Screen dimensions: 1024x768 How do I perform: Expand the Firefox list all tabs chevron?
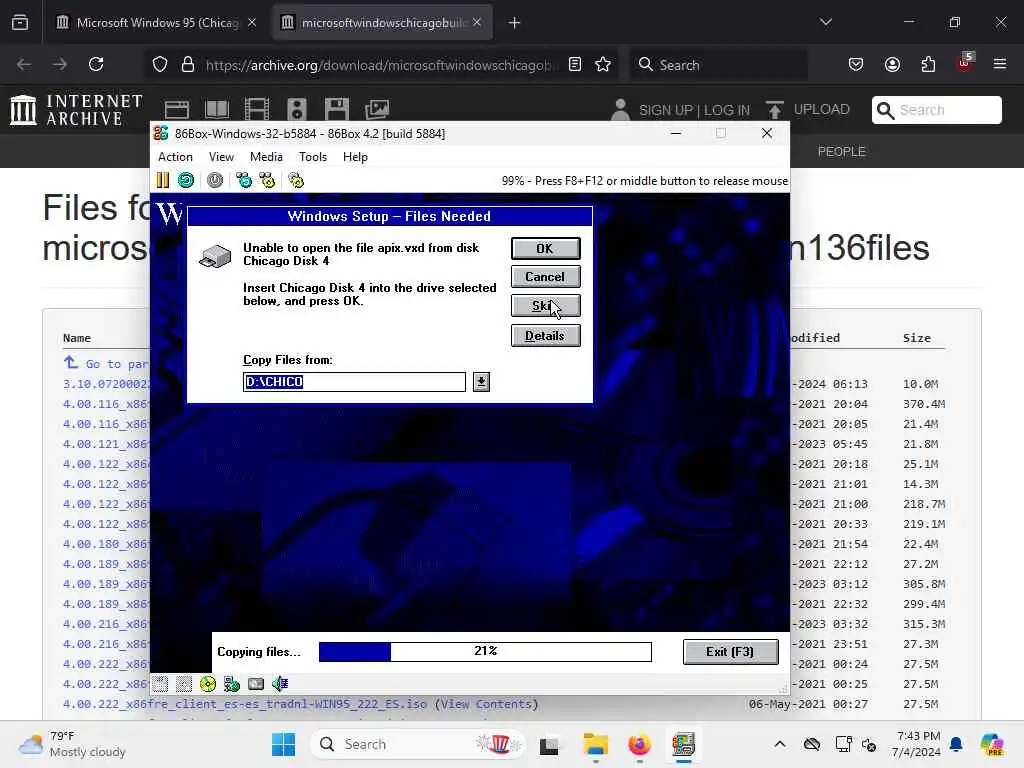pos(826,22)
